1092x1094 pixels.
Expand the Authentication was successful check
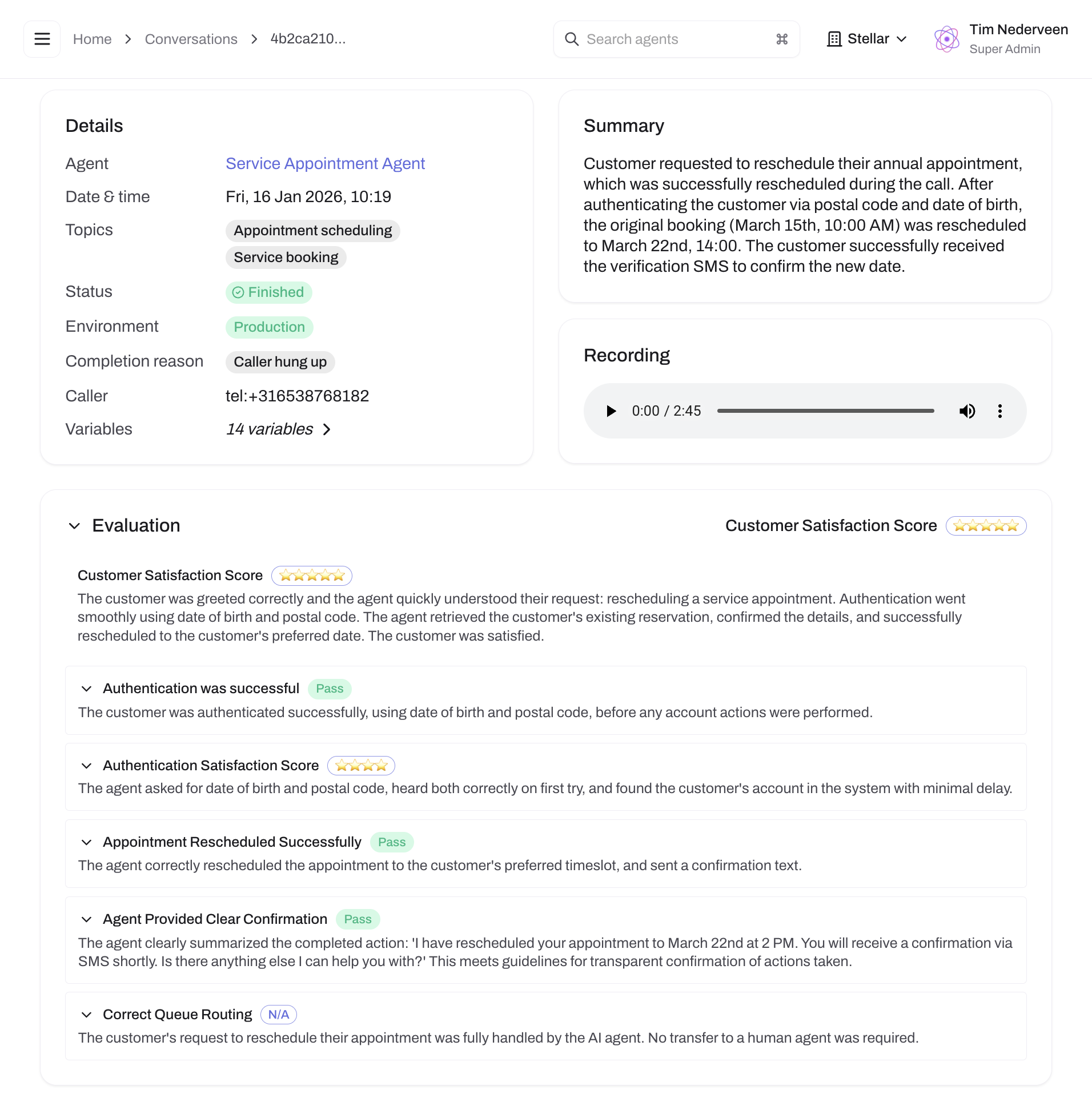point(87,689)
